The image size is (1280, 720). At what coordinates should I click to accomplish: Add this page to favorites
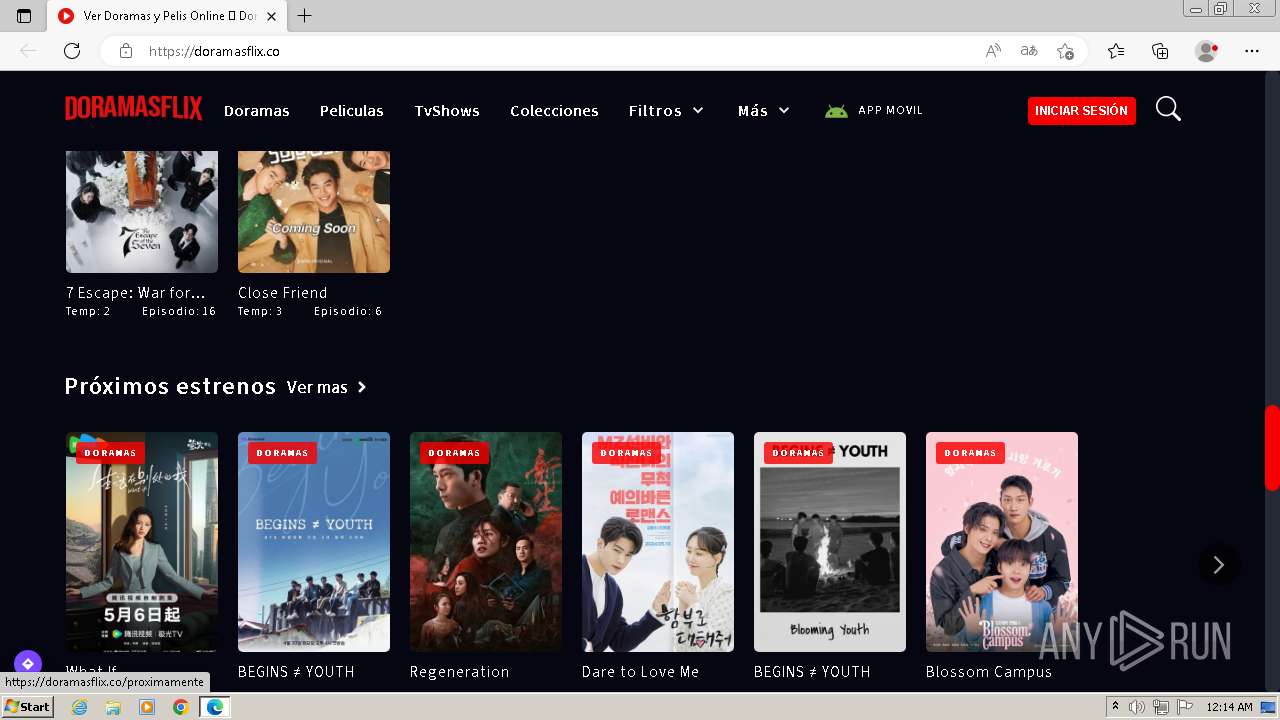pos(1065,51)
